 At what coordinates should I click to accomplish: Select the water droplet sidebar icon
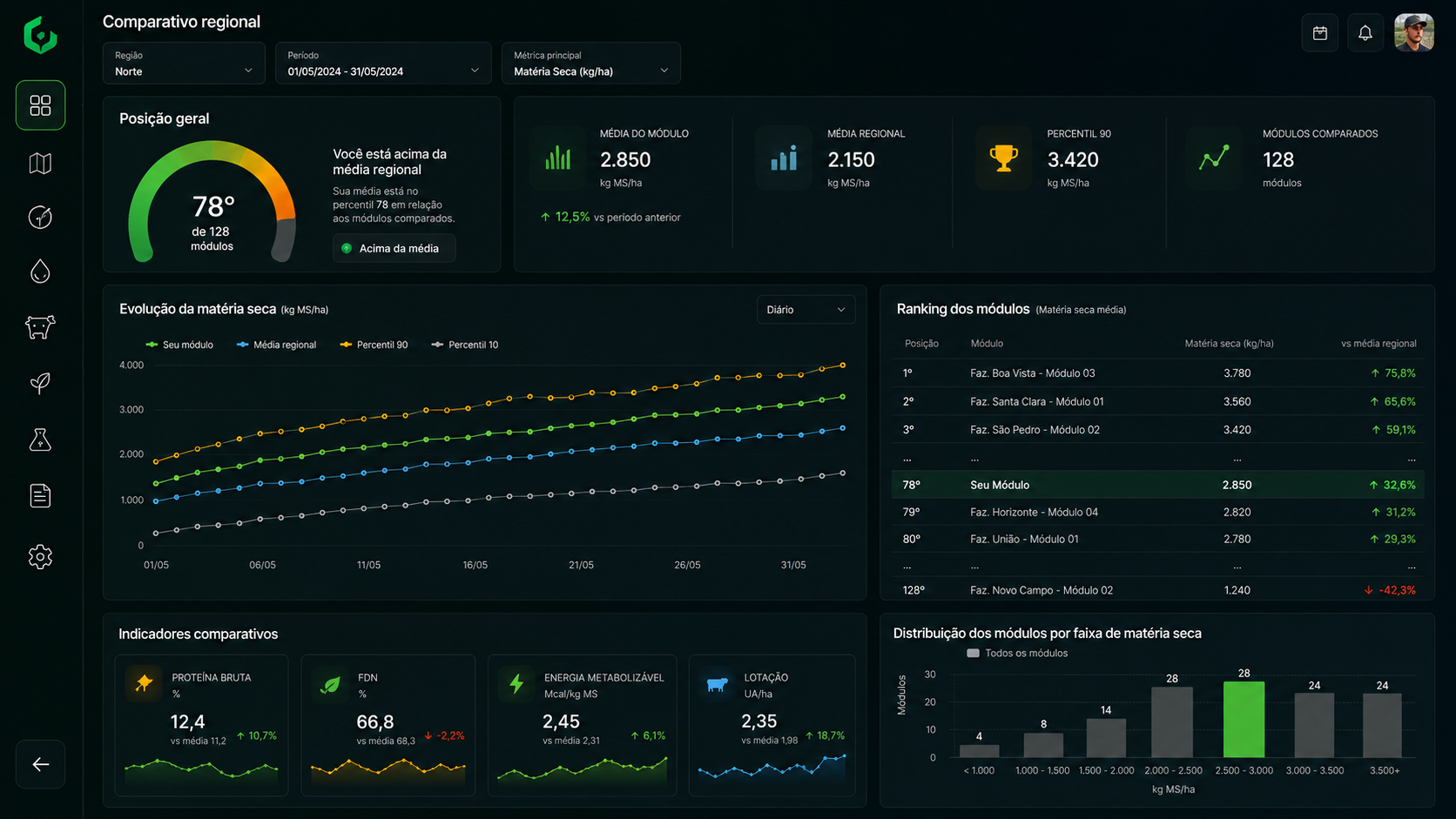[40, 272]
